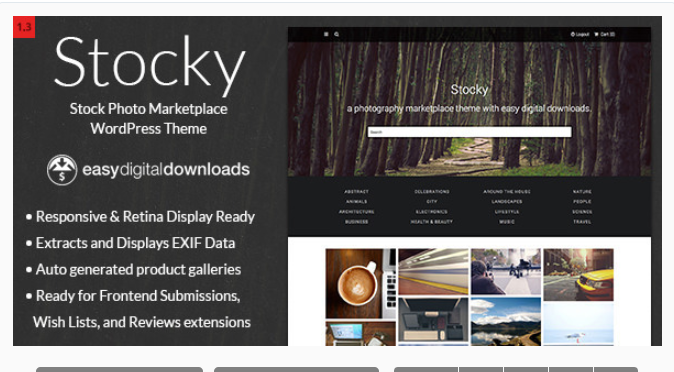Open the Around the House category
Image resolution: width=674 pixels, height=372 pixels.
tap(507, 191)
